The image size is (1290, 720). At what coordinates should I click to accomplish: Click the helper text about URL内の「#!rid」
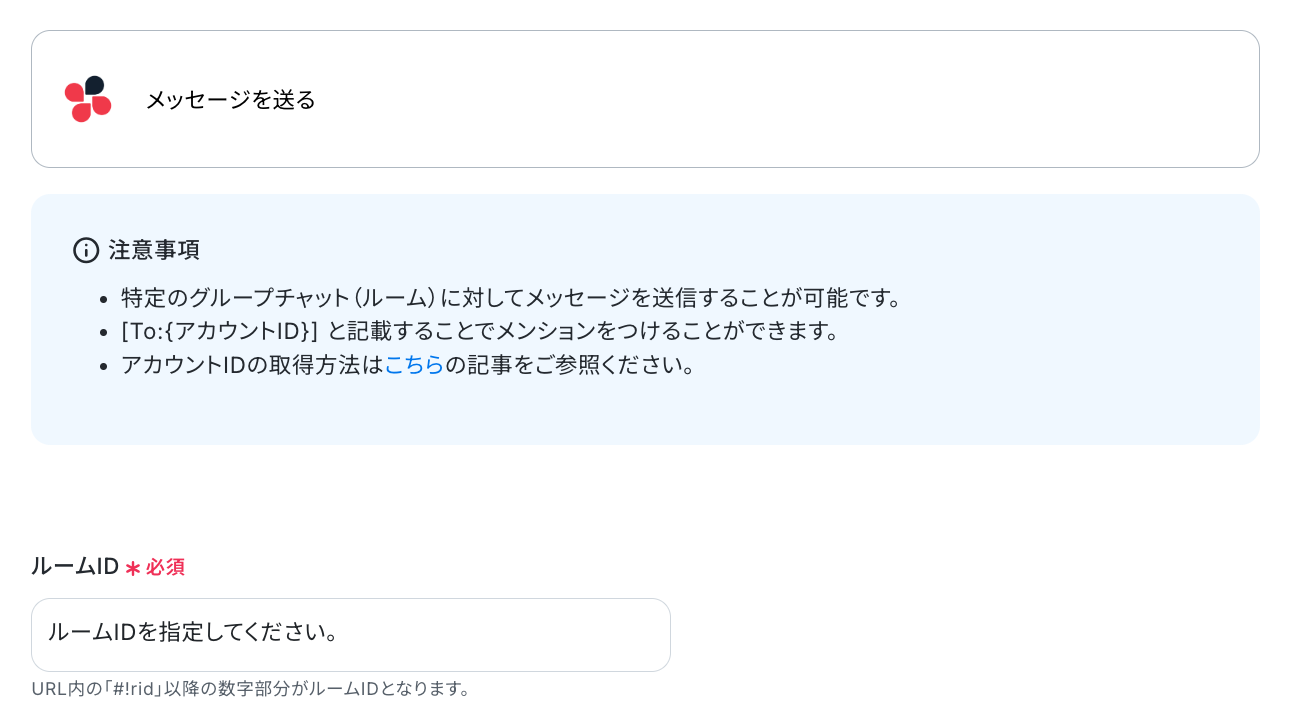(x=251, y=689)
